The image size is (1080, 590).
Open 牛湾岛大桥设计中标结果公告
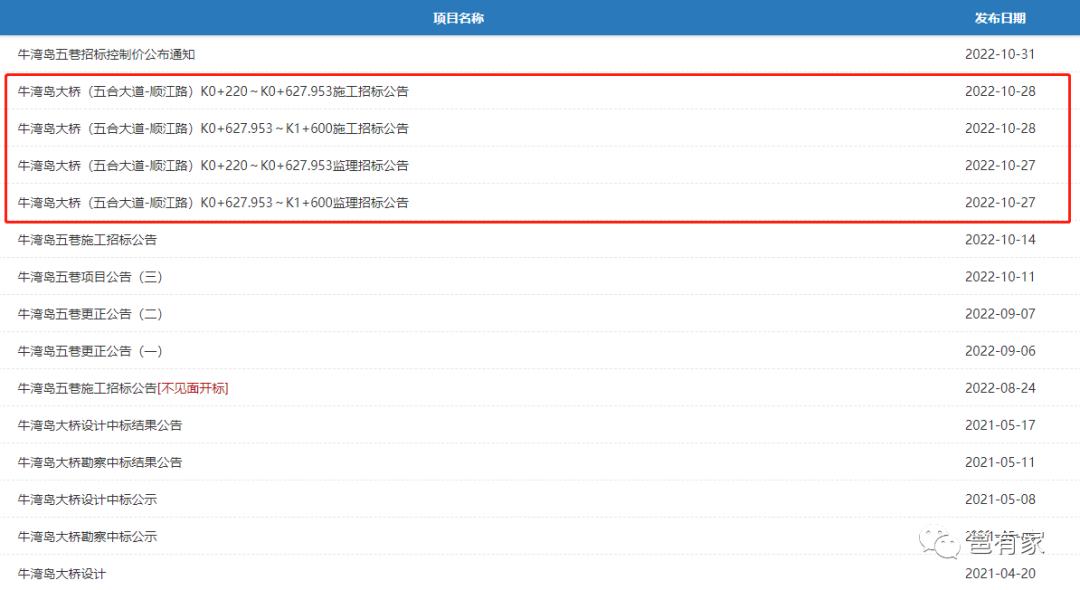[100, 425]
